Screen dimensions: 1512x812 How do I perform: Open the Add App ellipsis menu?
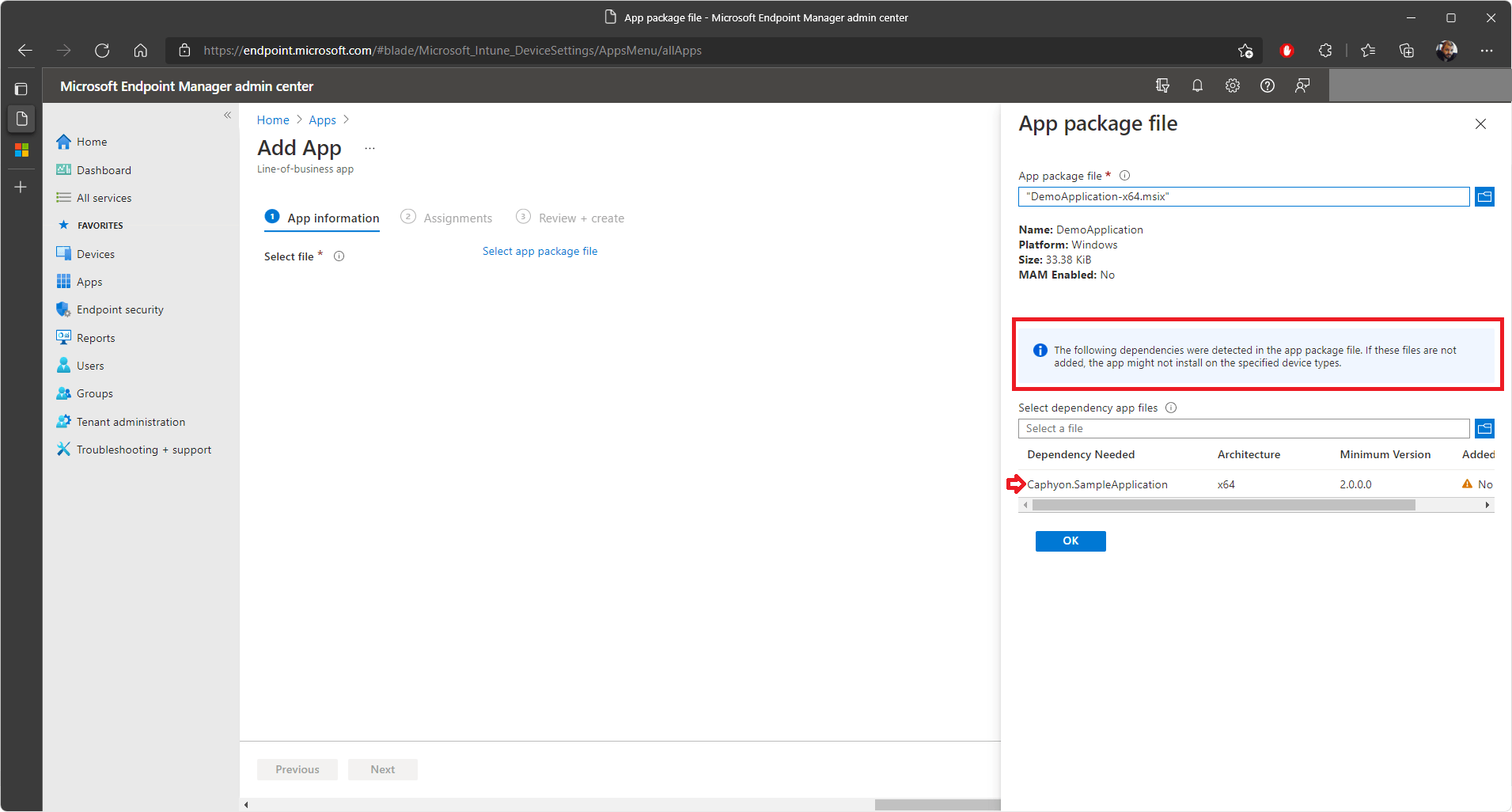369,149
